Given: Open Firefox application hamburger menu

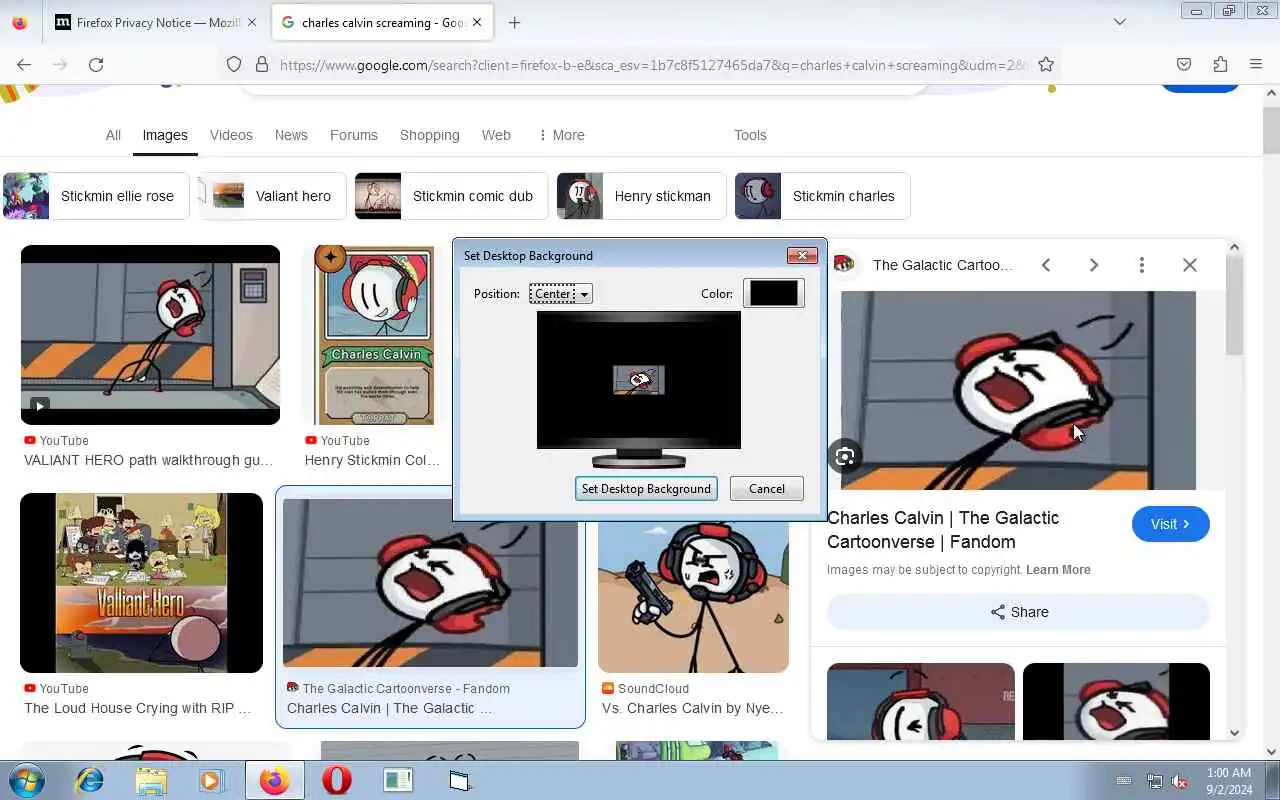Looking at the screenshot, I should (1256, 64).
